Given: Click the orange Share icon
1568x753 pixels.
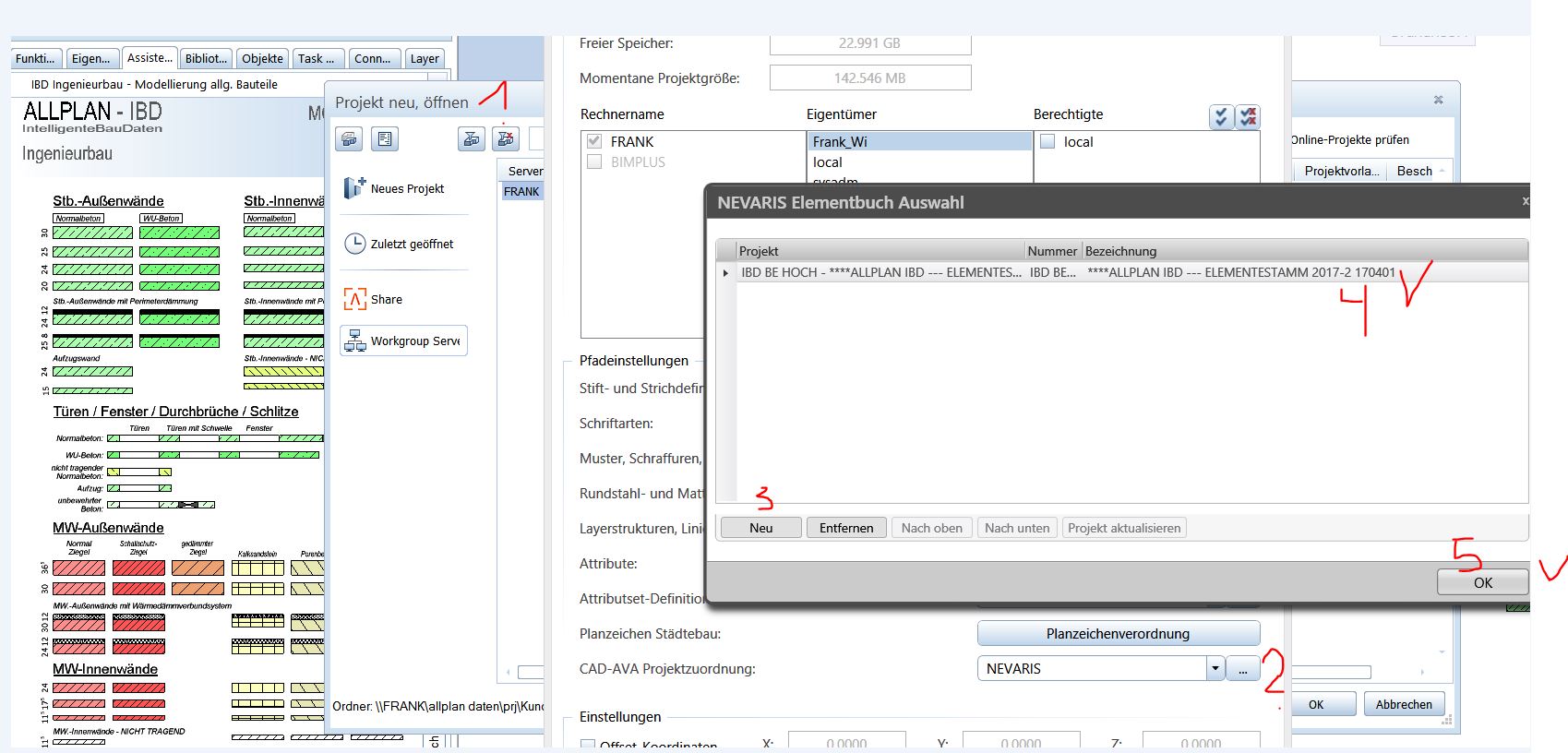Looking at the screenshot, I should coord(354,299).
